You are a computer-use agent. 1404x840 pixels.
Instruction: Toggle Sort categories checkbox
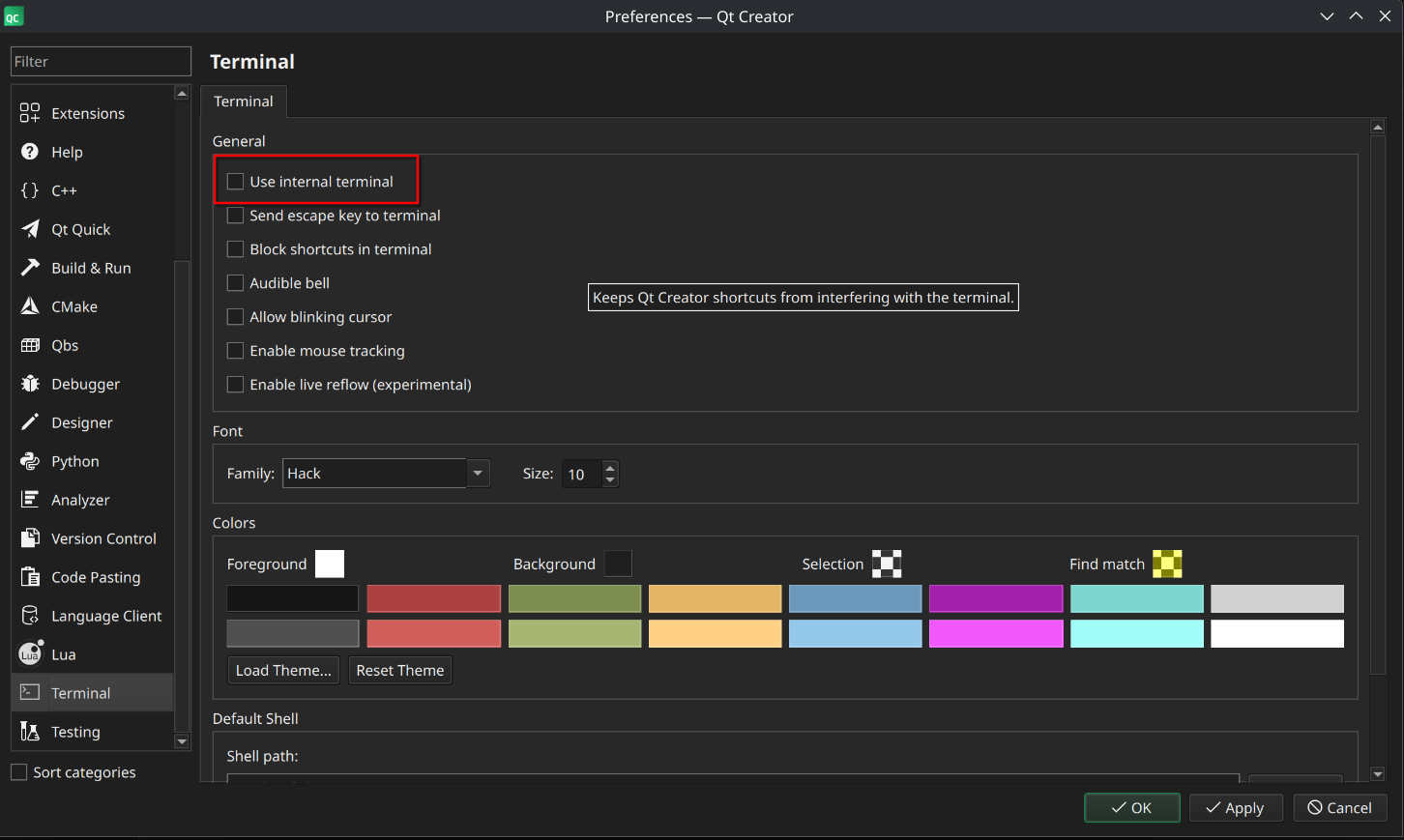pos(18,772)
